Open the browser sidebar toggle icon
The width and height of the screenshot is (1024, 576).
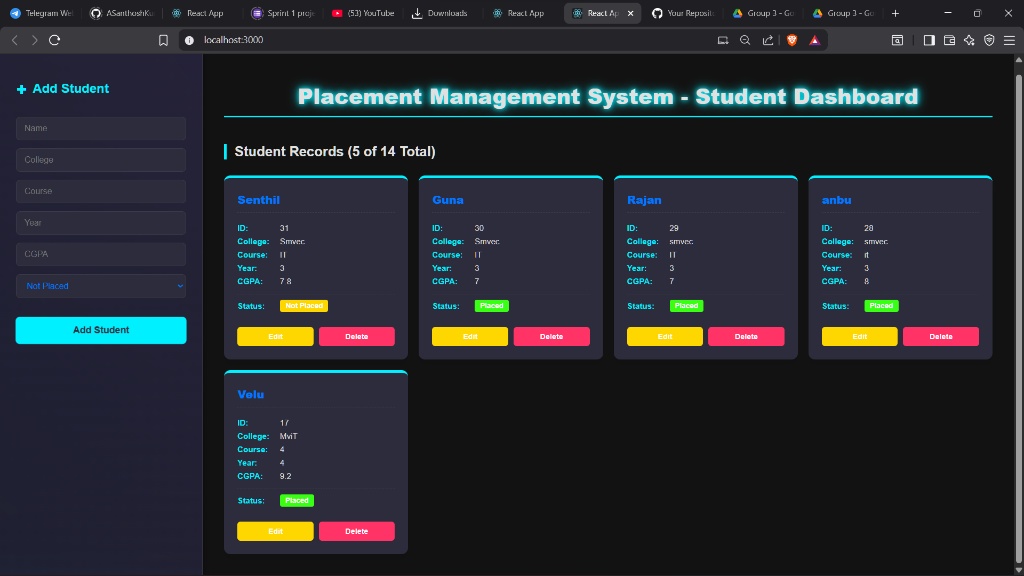928,40
